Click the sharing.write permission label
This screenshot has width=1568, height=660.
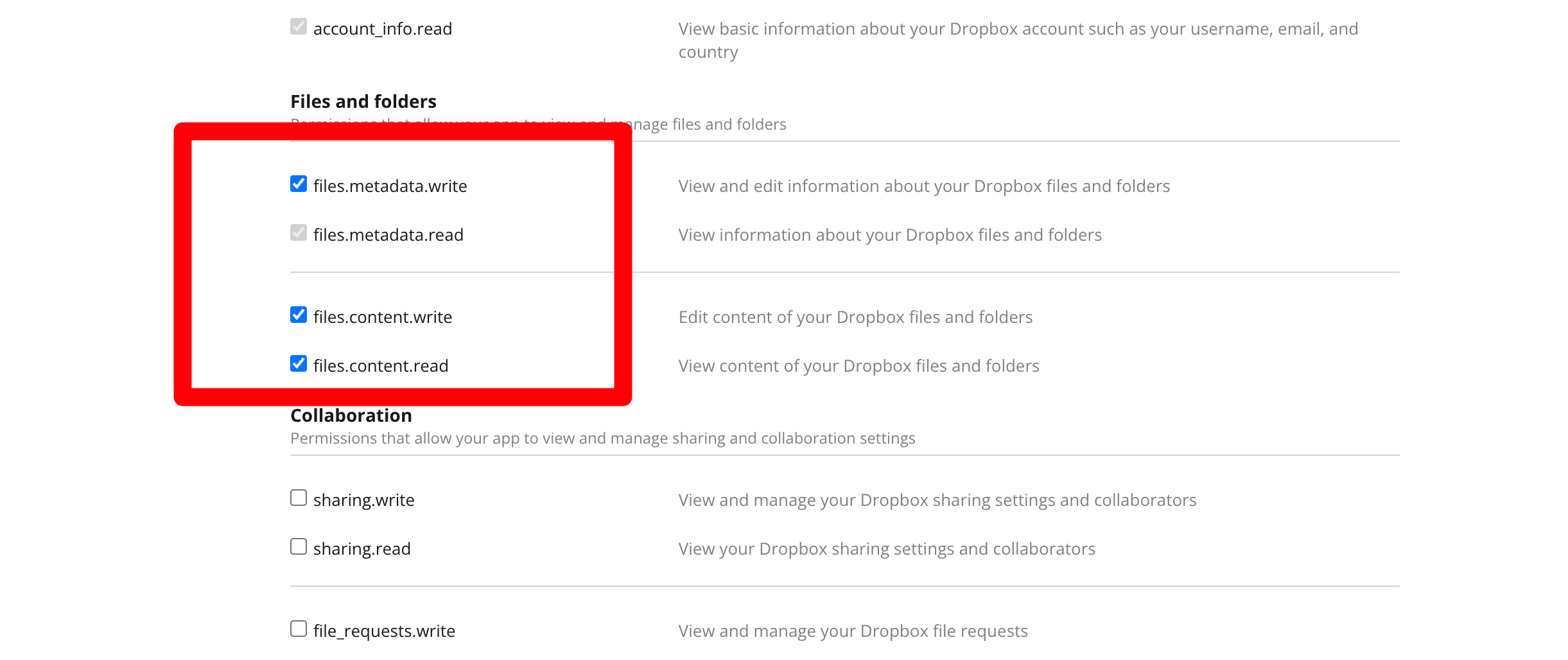click(363, 500)
